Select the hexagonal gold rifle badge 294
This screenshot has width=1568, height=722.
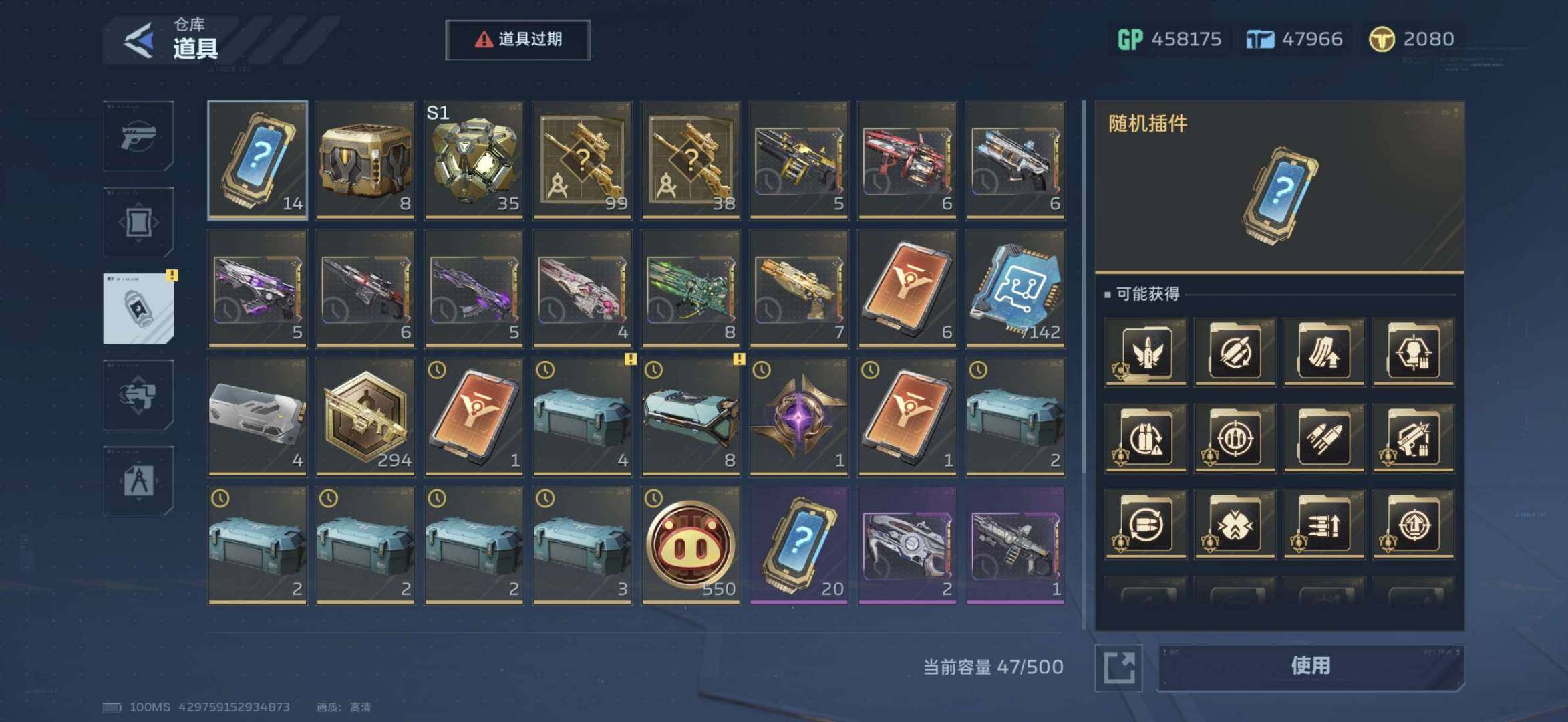[366, 416]
